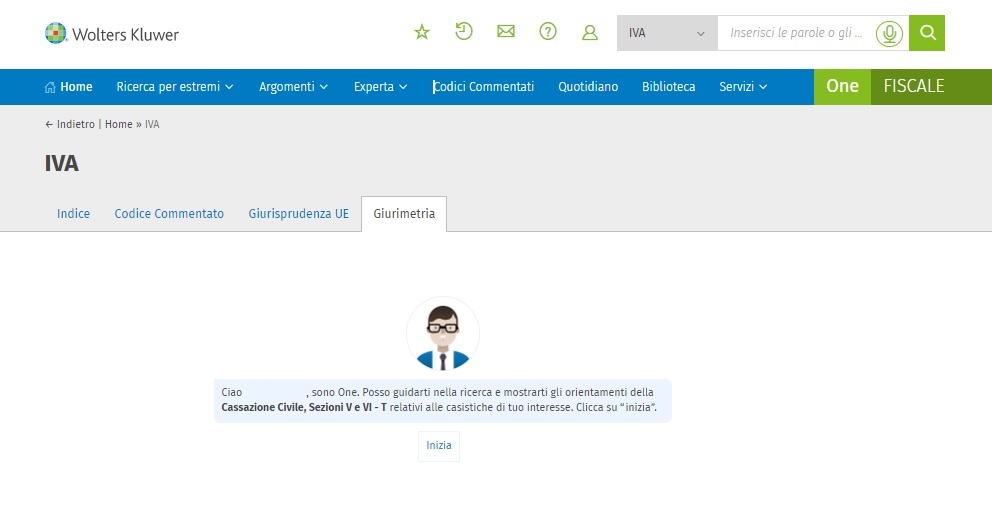The image size is (992, 508).
Task: Open the IVA search scope dropdown
Action: [666, 33]
